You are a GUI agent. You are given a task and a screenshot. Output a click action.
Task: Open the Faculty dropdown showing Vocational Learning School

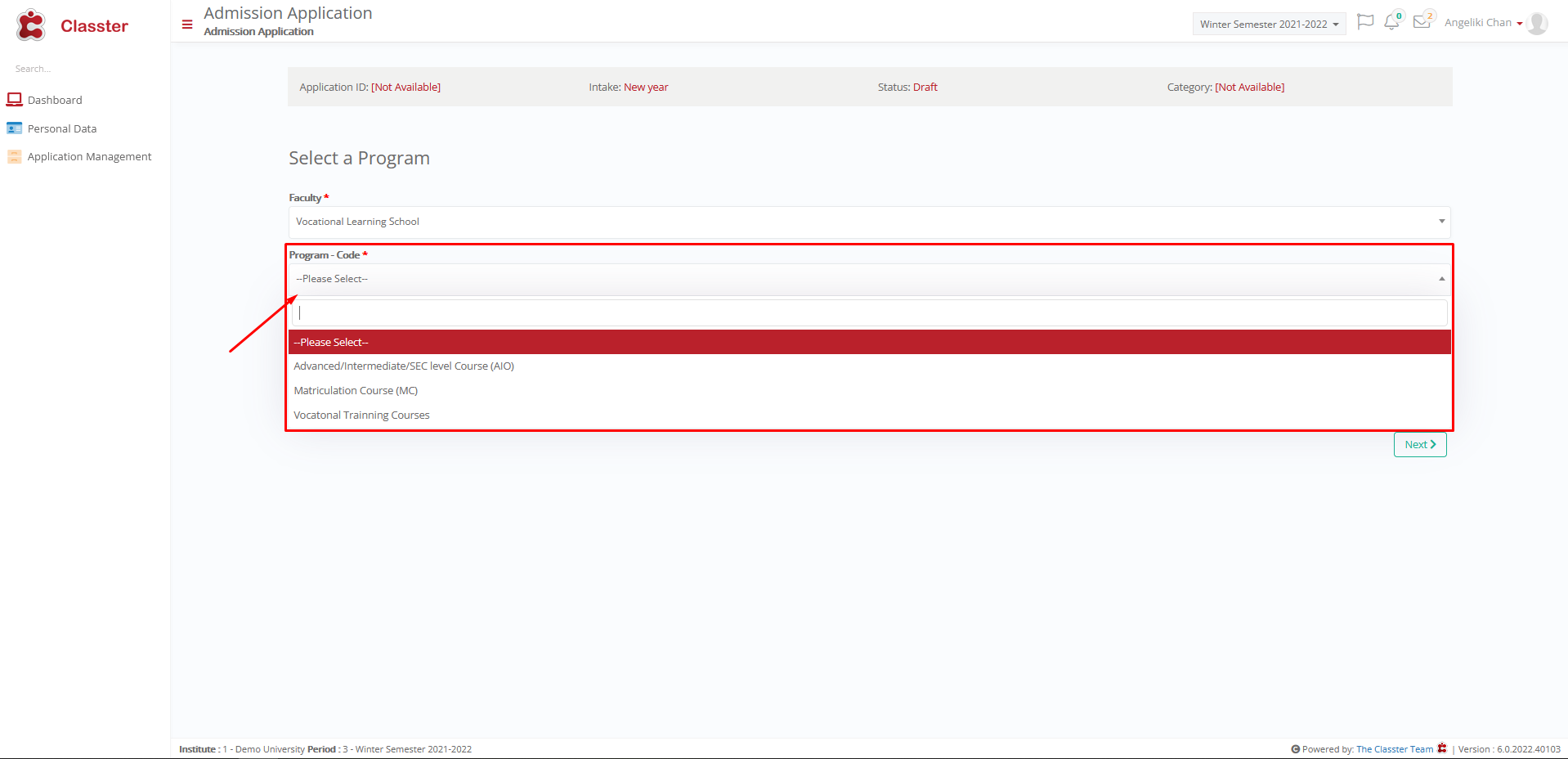[870, 222]
